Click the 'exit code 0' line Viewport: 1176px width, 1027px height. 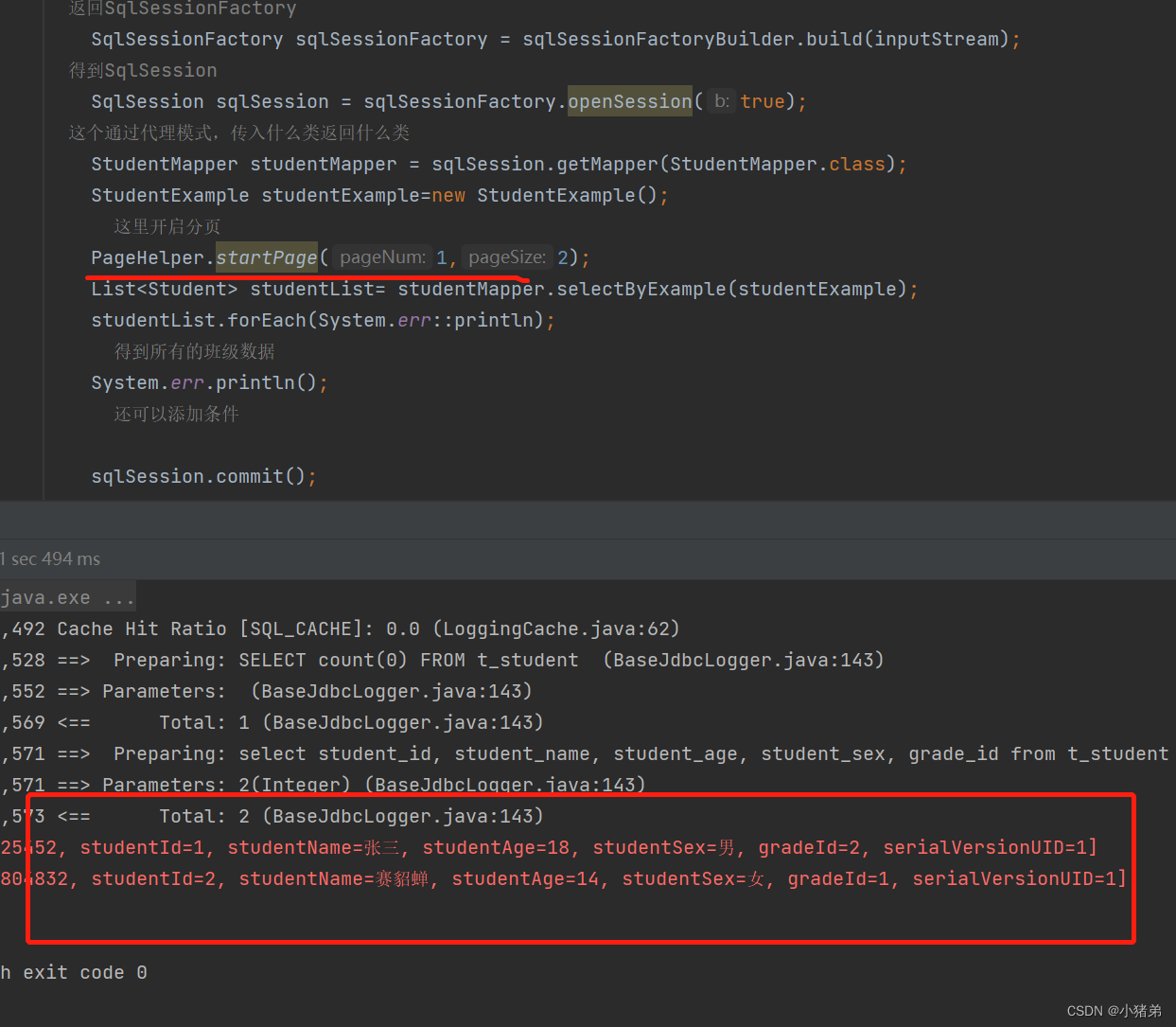click(74, 972)
